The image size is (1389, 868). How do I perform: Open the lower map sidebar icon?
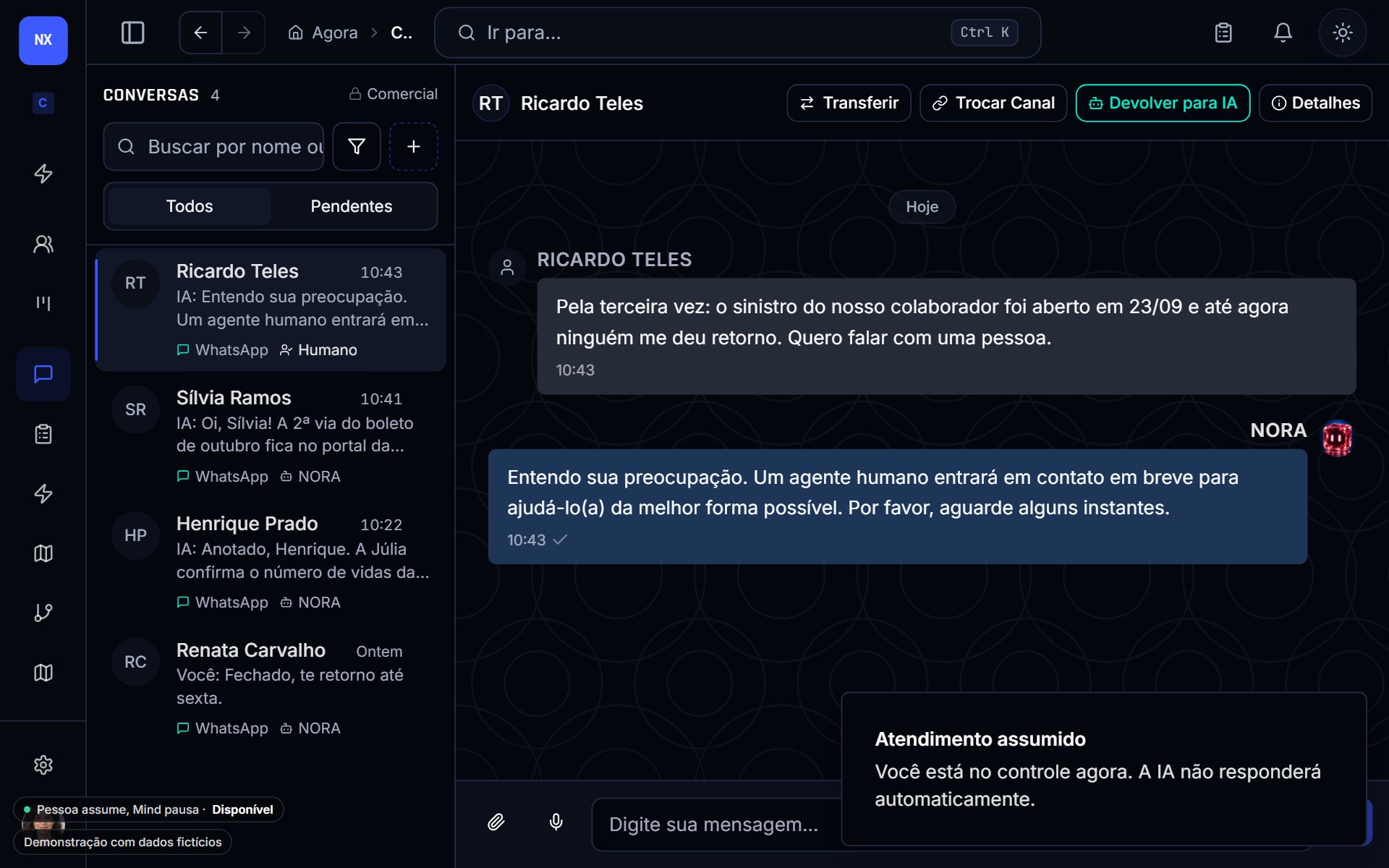click(x=43, y=673)
